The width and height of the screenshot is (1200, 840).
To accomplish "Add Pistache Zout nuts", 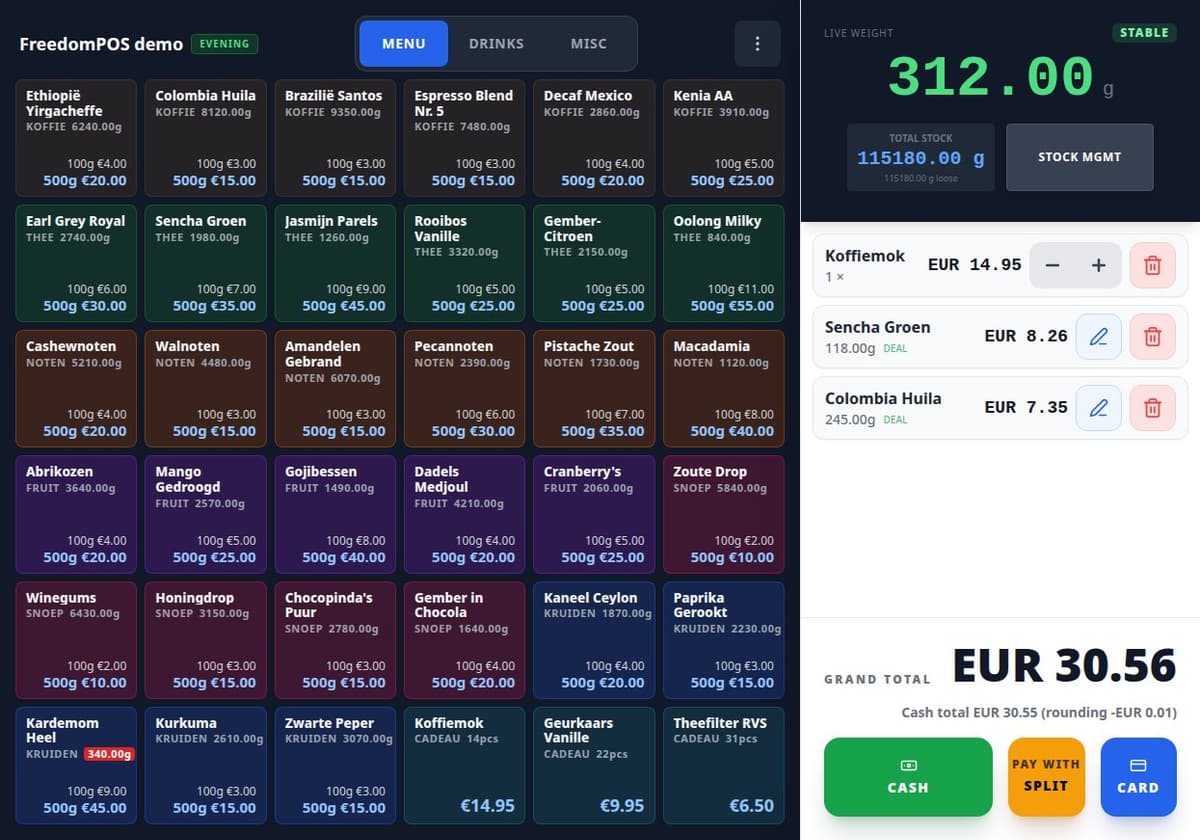I will click(x=594, y=389).
